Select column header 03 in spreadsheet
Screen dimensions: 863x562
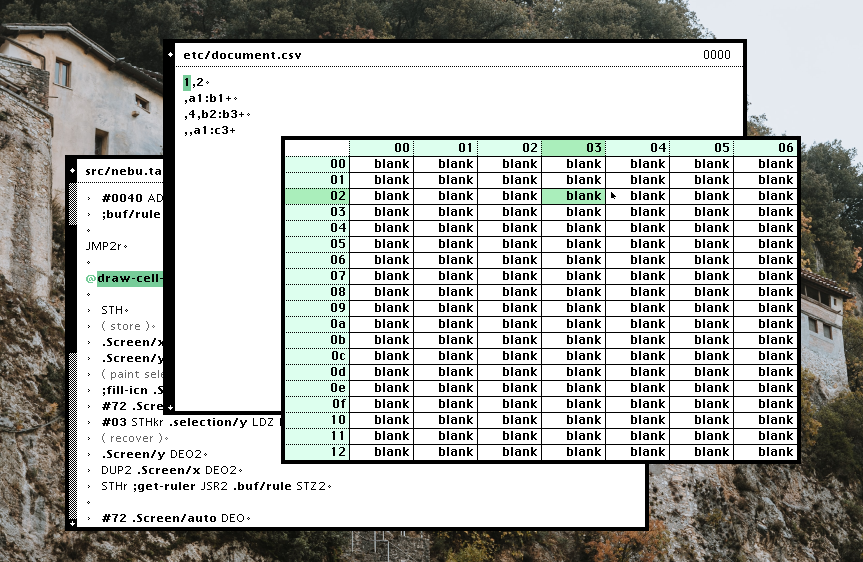pyautogui.click(x=573, y=148)
